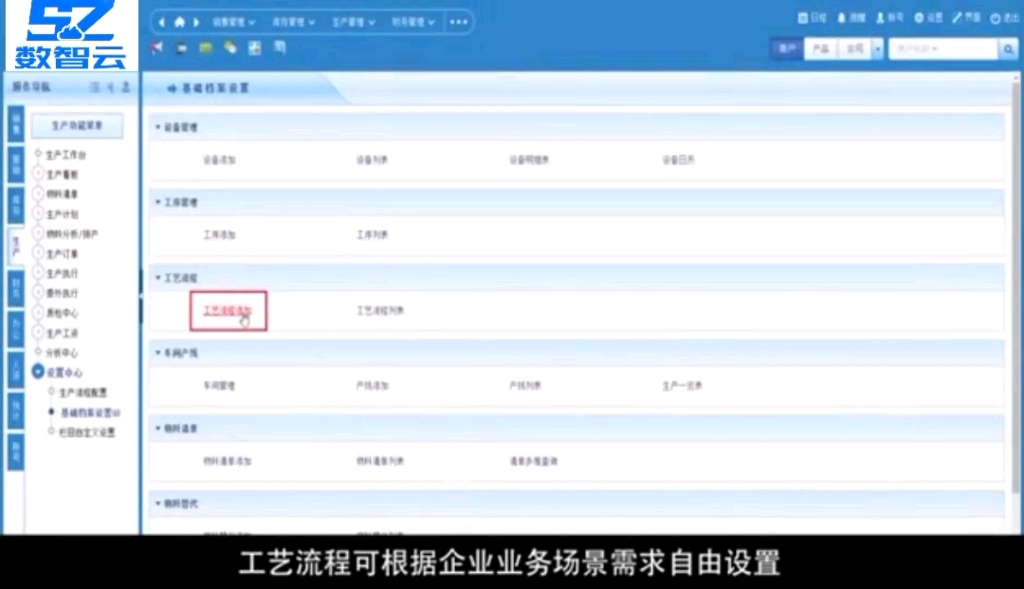
Task: Open the settings gear icon at top right
Action: (x=920, y=17)
